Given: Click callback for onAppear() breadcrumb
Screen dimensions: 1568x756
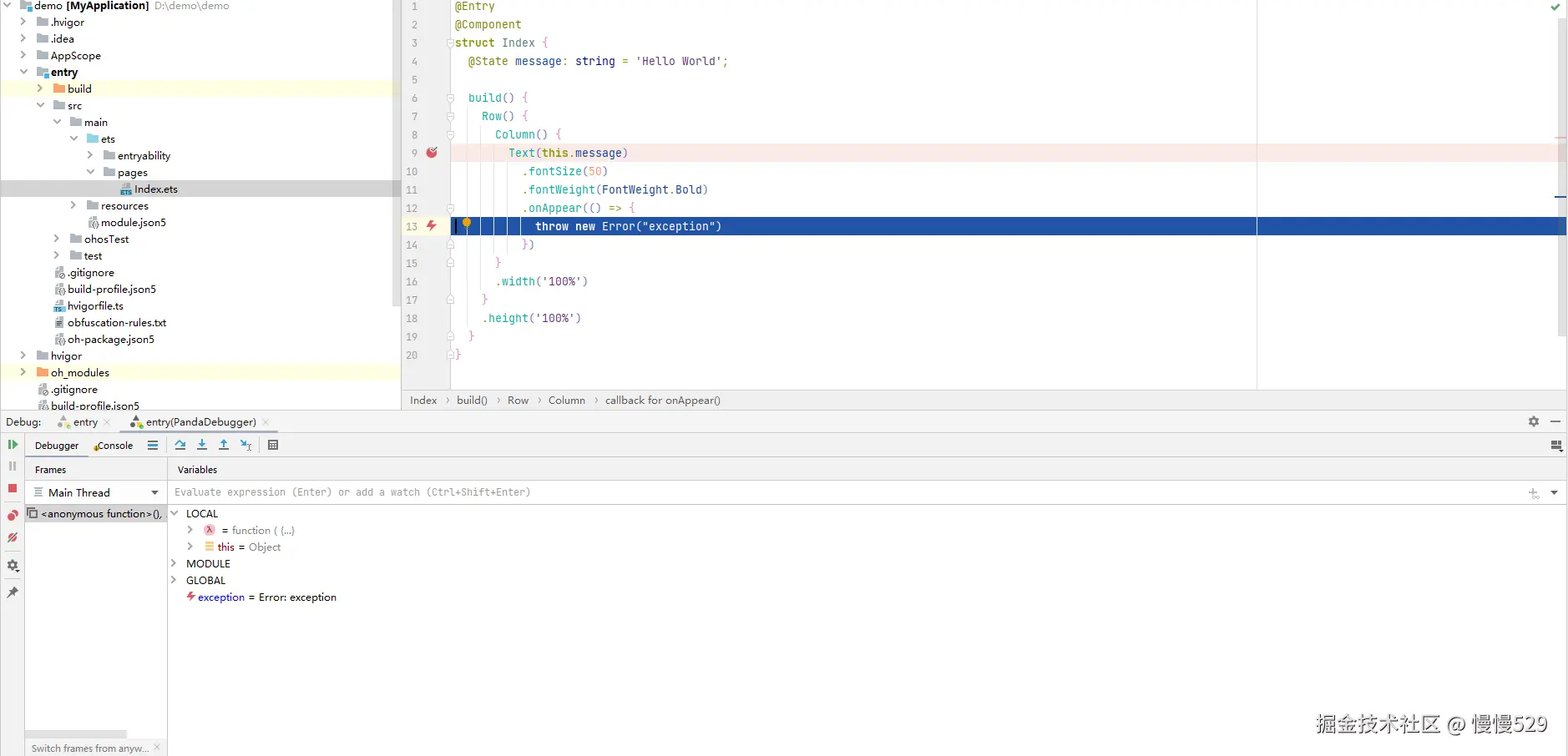Looking at the screenshot, I should pyautogui.click(x=663, y=401).
